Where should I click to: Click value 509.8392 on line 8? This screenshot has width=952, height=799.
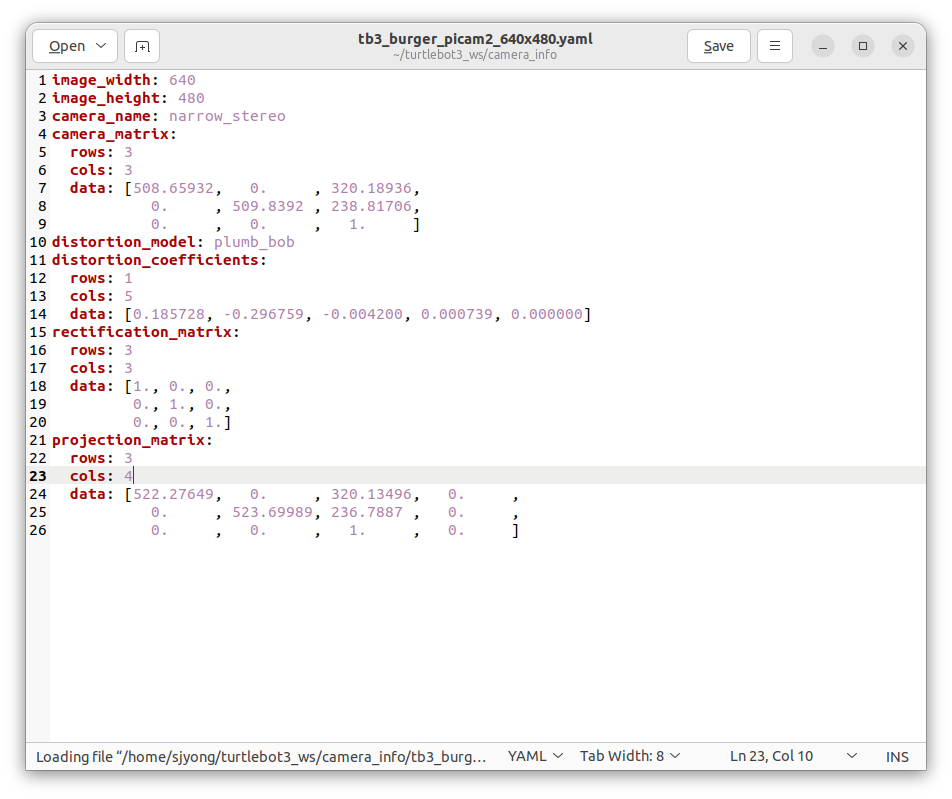[x=268, y=206]
